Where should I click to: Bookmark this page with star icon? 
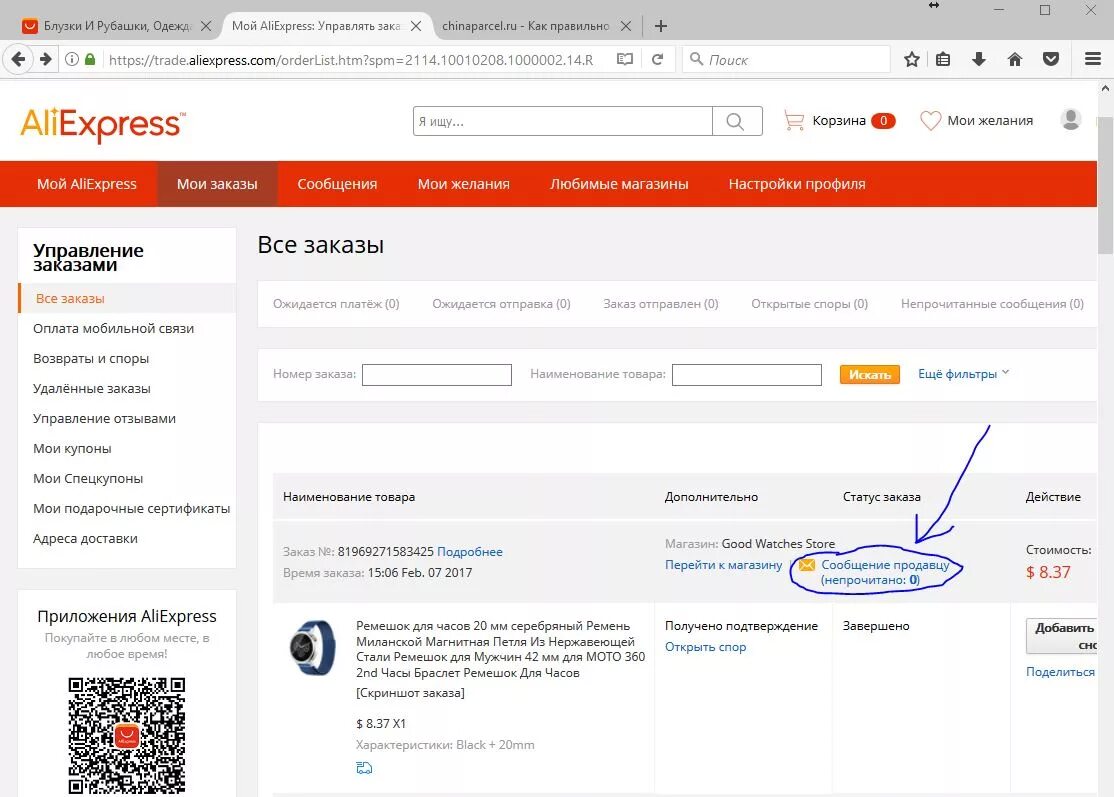tap(912, 60)
